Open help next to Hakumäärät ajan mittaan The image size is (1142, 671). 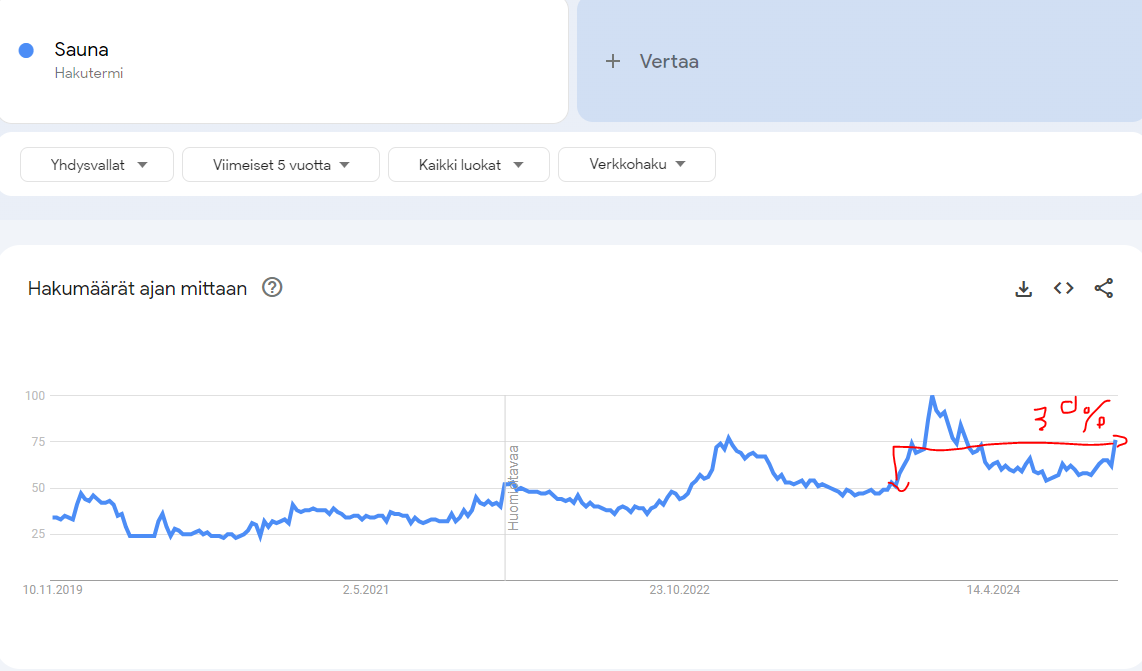point(272,288)
